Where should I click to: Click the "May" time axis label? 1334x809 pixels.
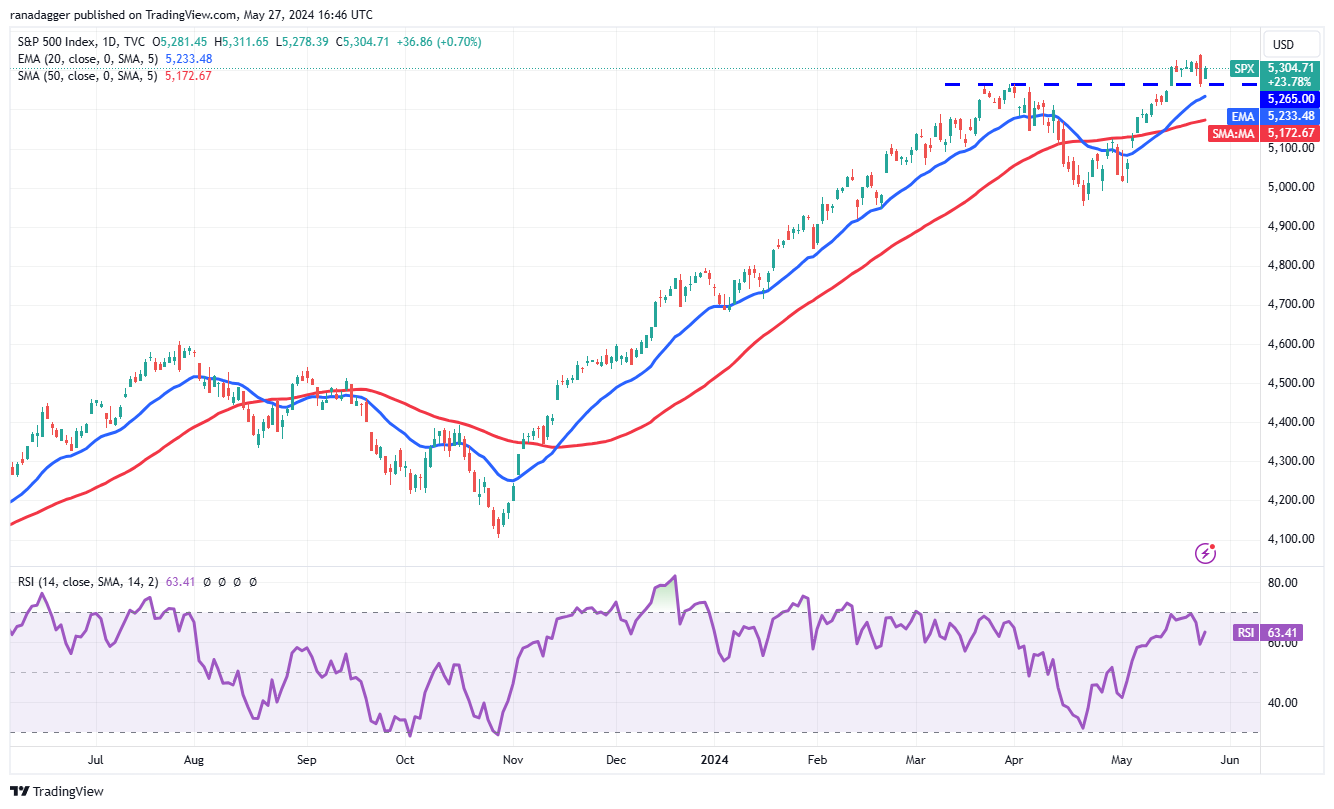click(x=1121, y=760)
